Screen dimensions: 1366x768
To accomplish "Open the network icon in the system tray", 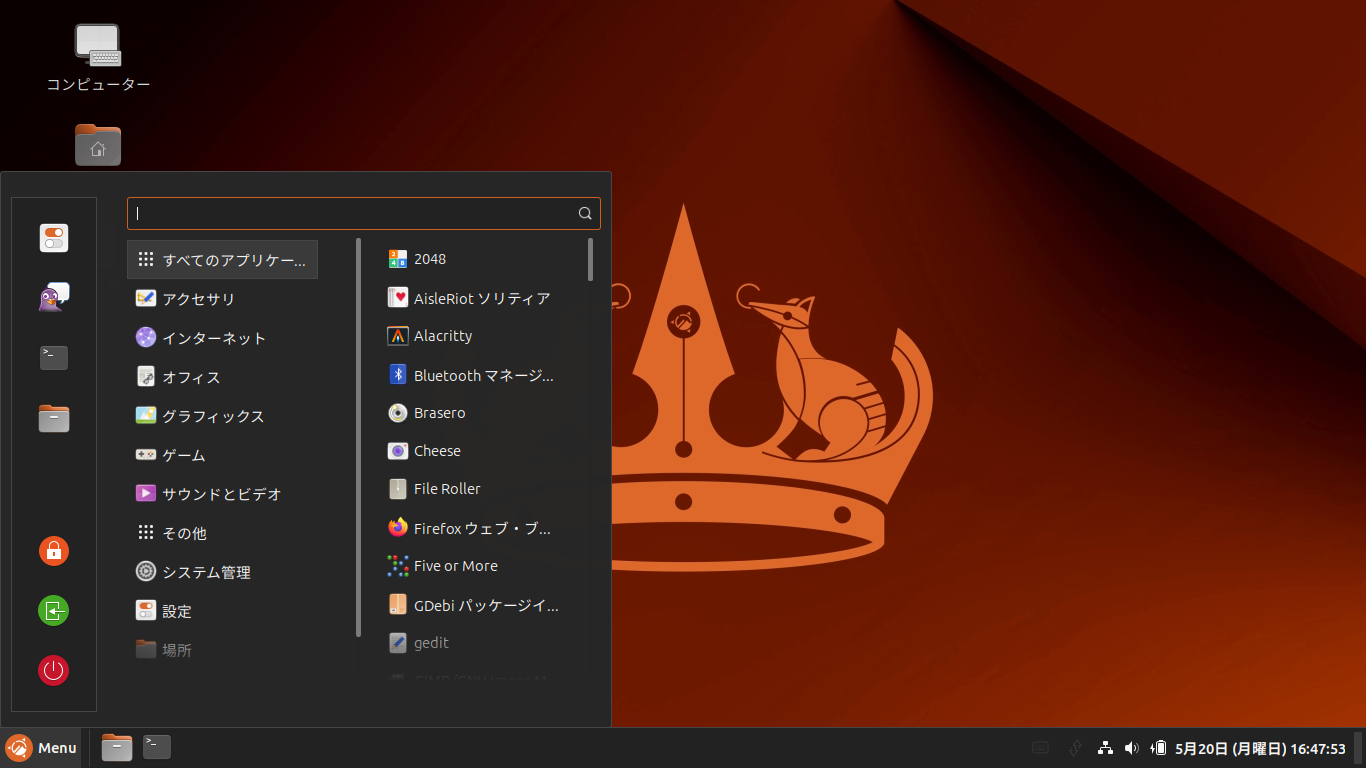I will click(1105, 747).
